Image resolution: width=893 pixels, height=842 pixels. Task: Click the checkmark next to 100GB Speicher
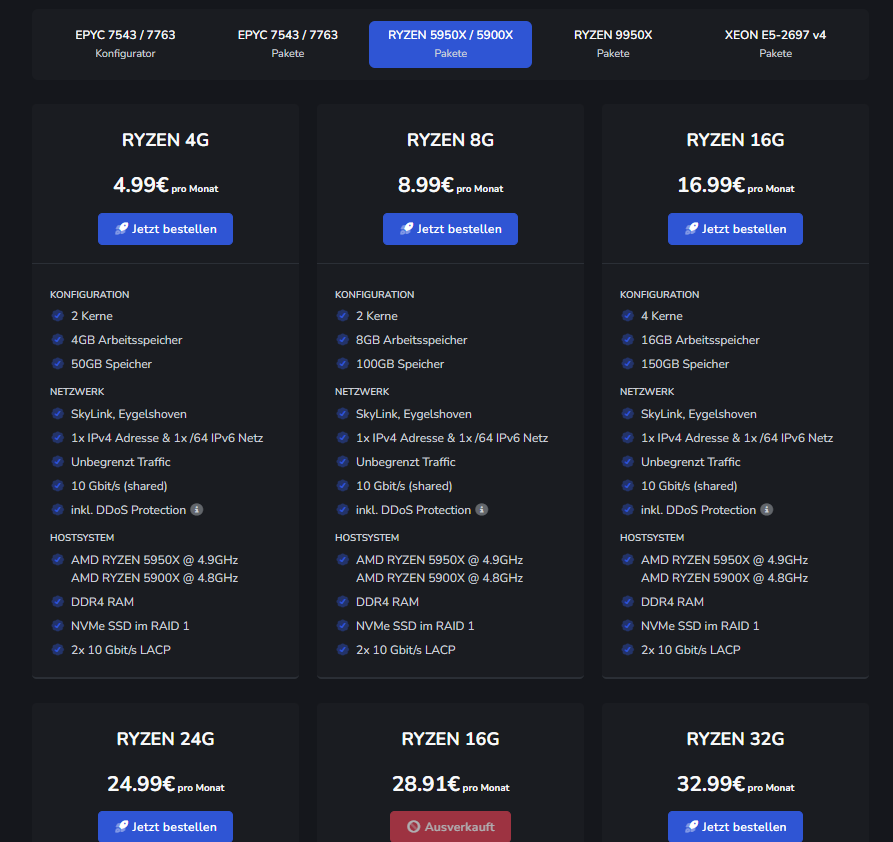[x=342, y=364]
